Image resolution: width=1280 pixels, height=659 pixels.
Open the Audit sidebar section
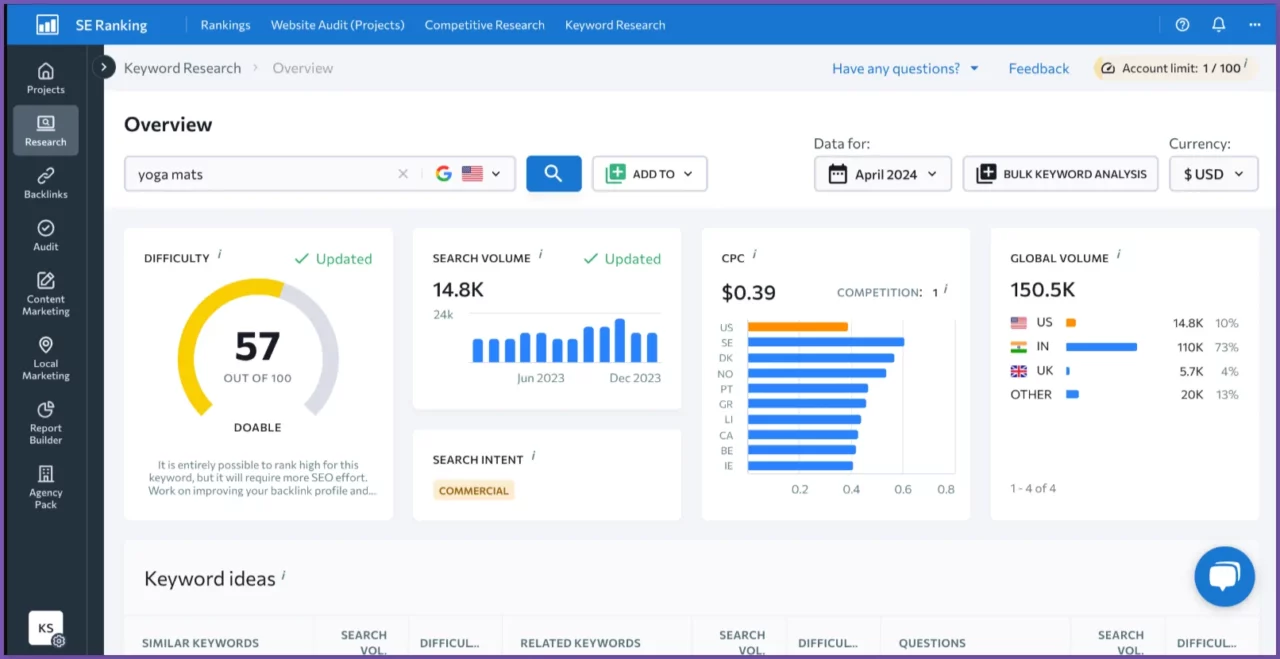pos(45,235)
